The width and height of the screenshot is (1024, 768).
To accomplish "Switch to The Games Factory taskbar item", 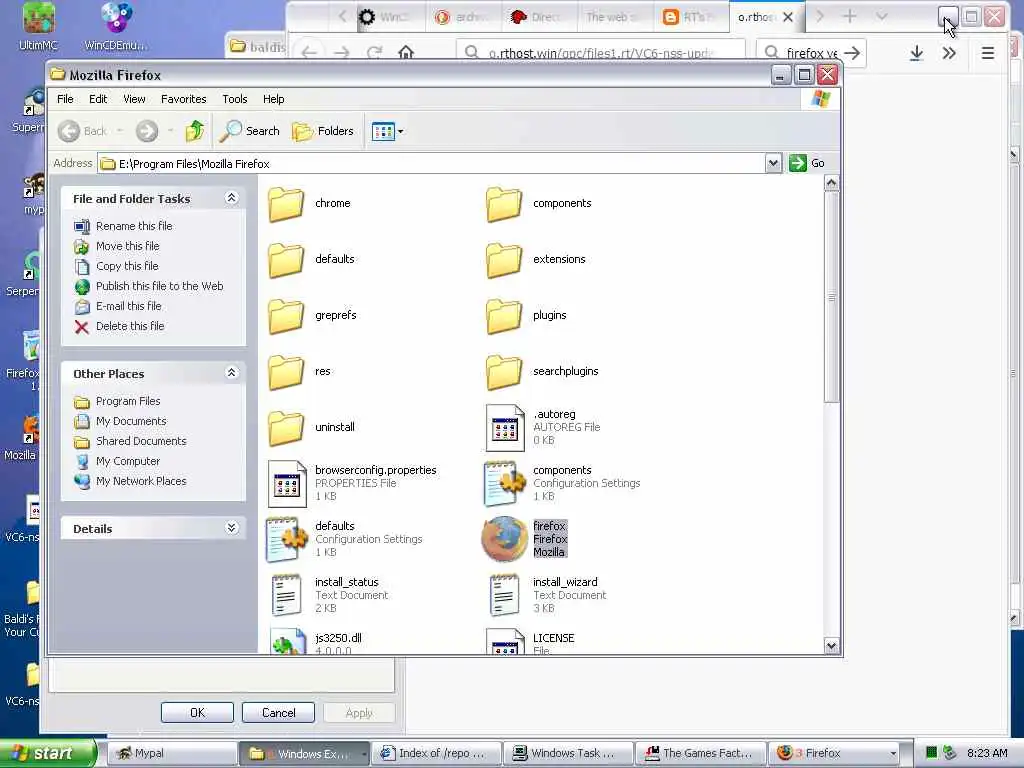I will click(x=700, y=754).
